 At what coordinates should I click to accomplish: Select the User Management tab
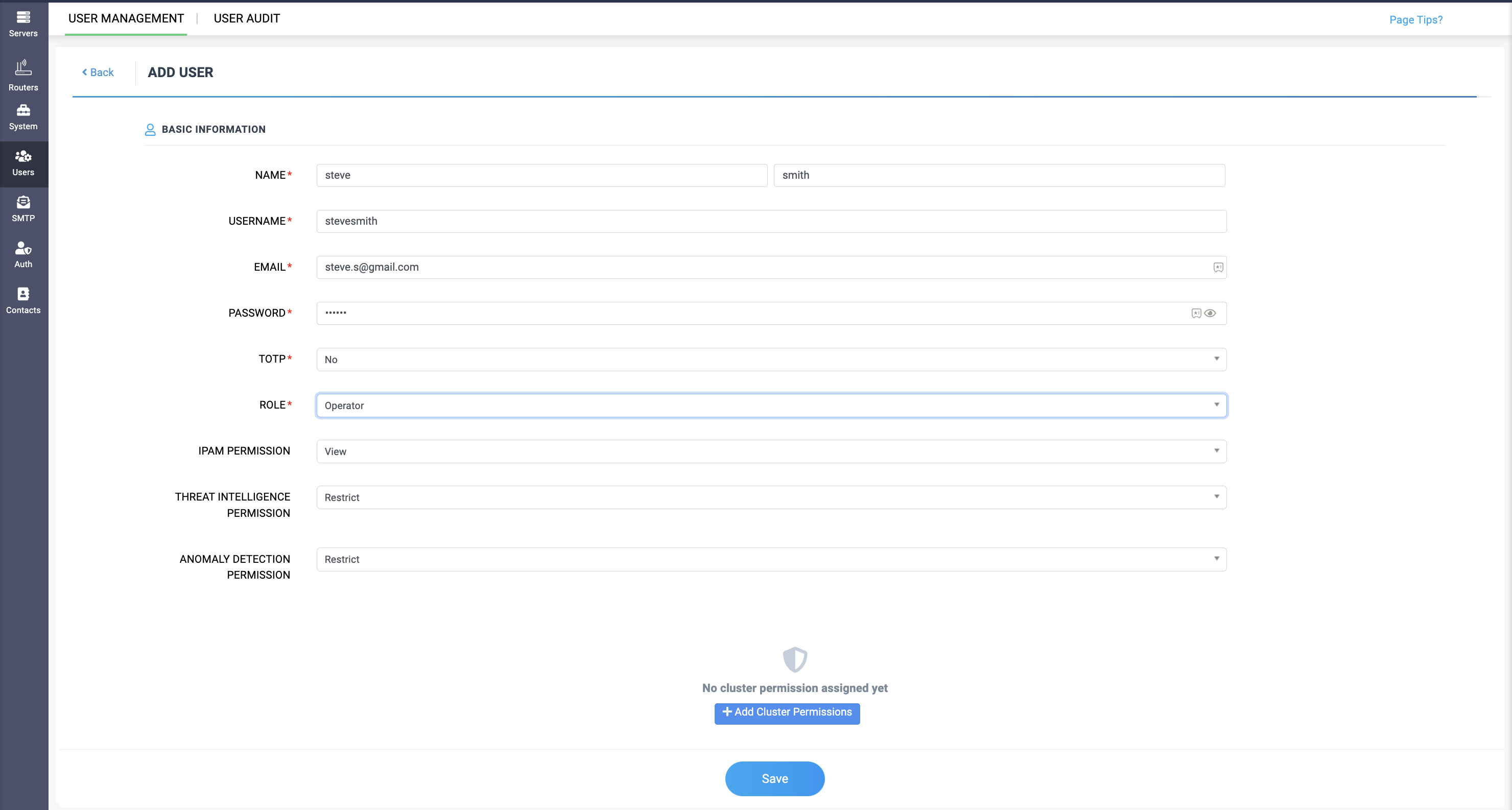tap(126, 18)
